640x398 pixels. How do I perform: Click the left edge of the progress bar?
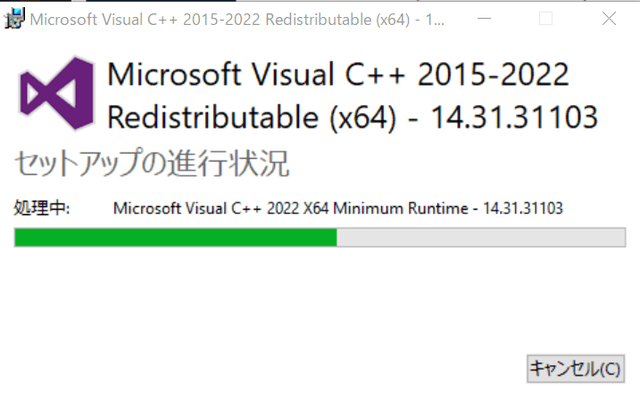17,238
